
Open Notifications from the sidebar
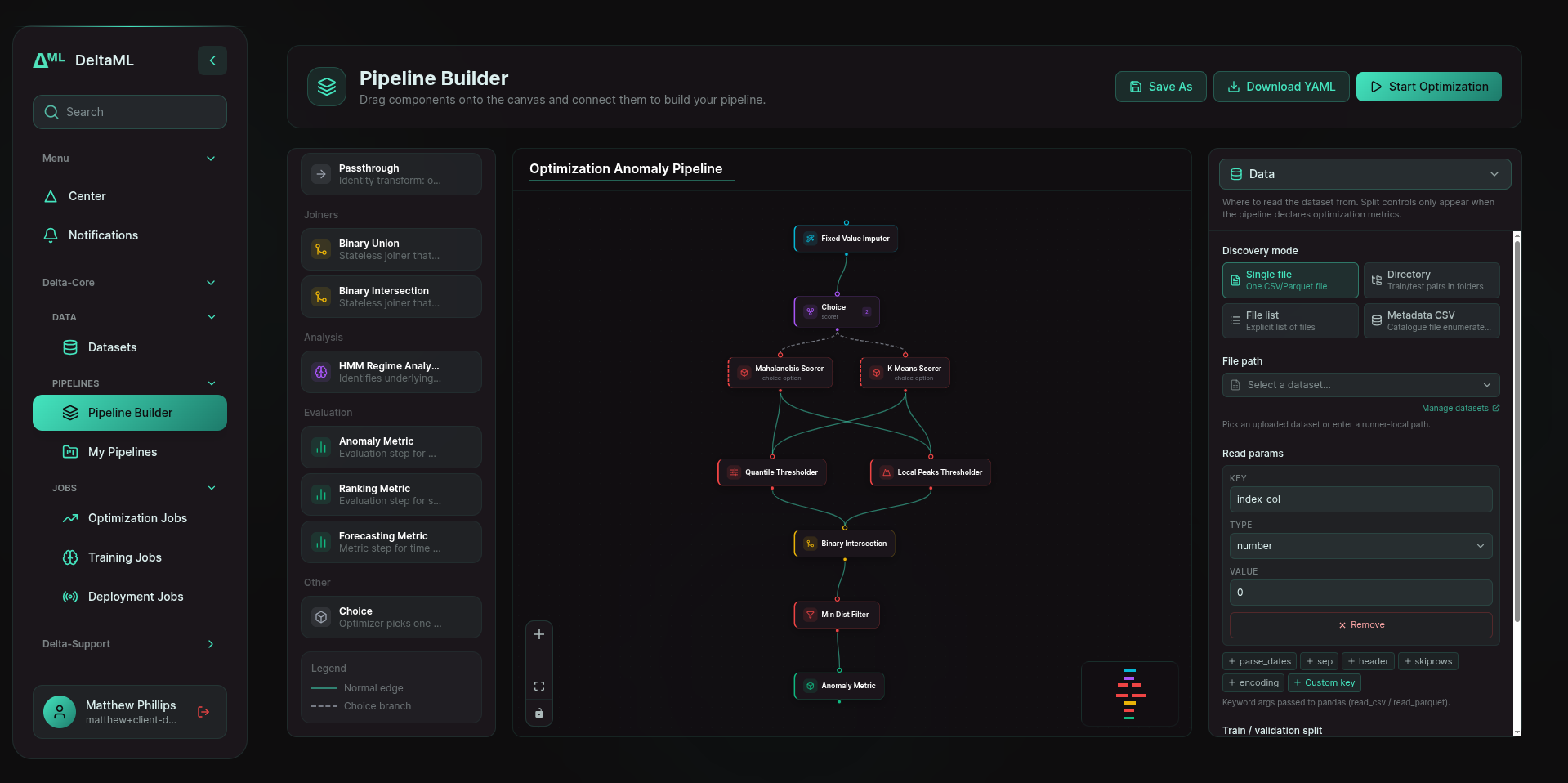(x=130, y=235)
